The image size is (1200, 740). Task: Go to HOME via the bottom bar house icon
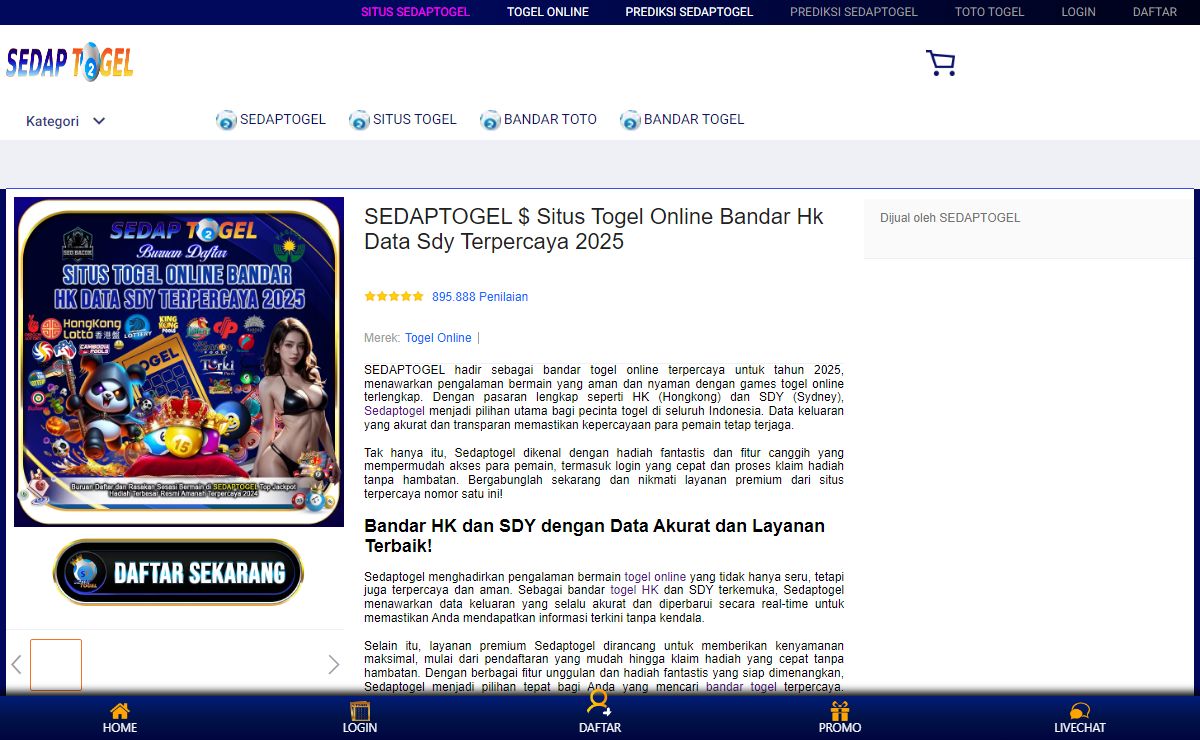pyautogui.click(x=120, y=711)
